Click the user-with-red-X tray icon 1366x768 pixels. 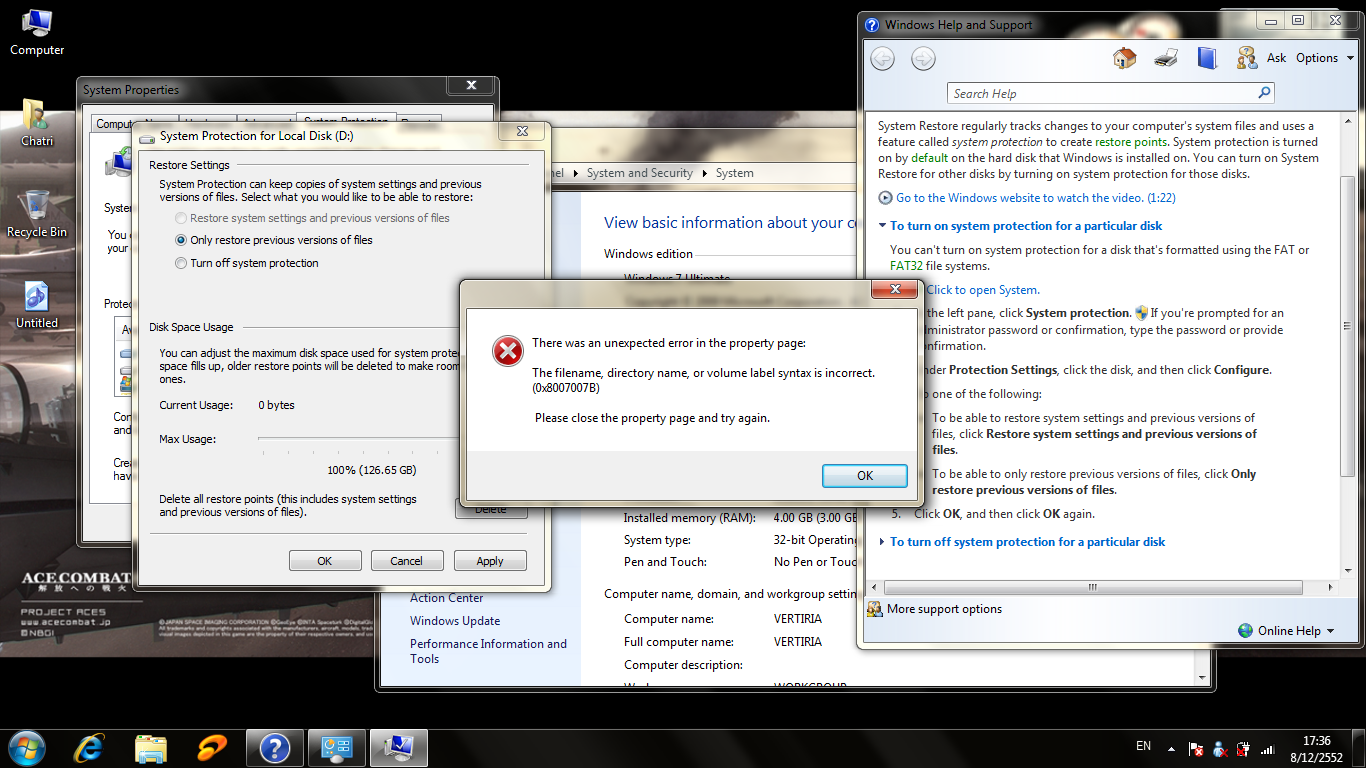tap(1220, 748)
